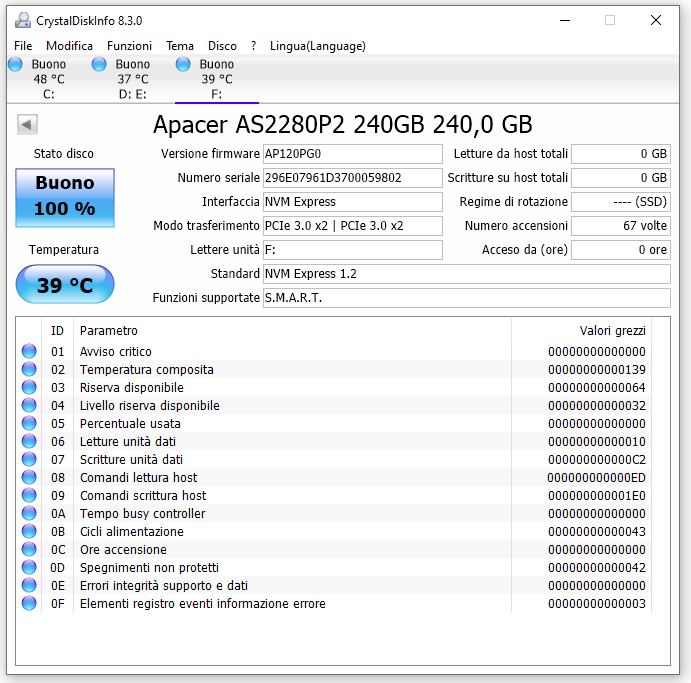Open the Modifica menu
The image size is (691, 683).
69,46
